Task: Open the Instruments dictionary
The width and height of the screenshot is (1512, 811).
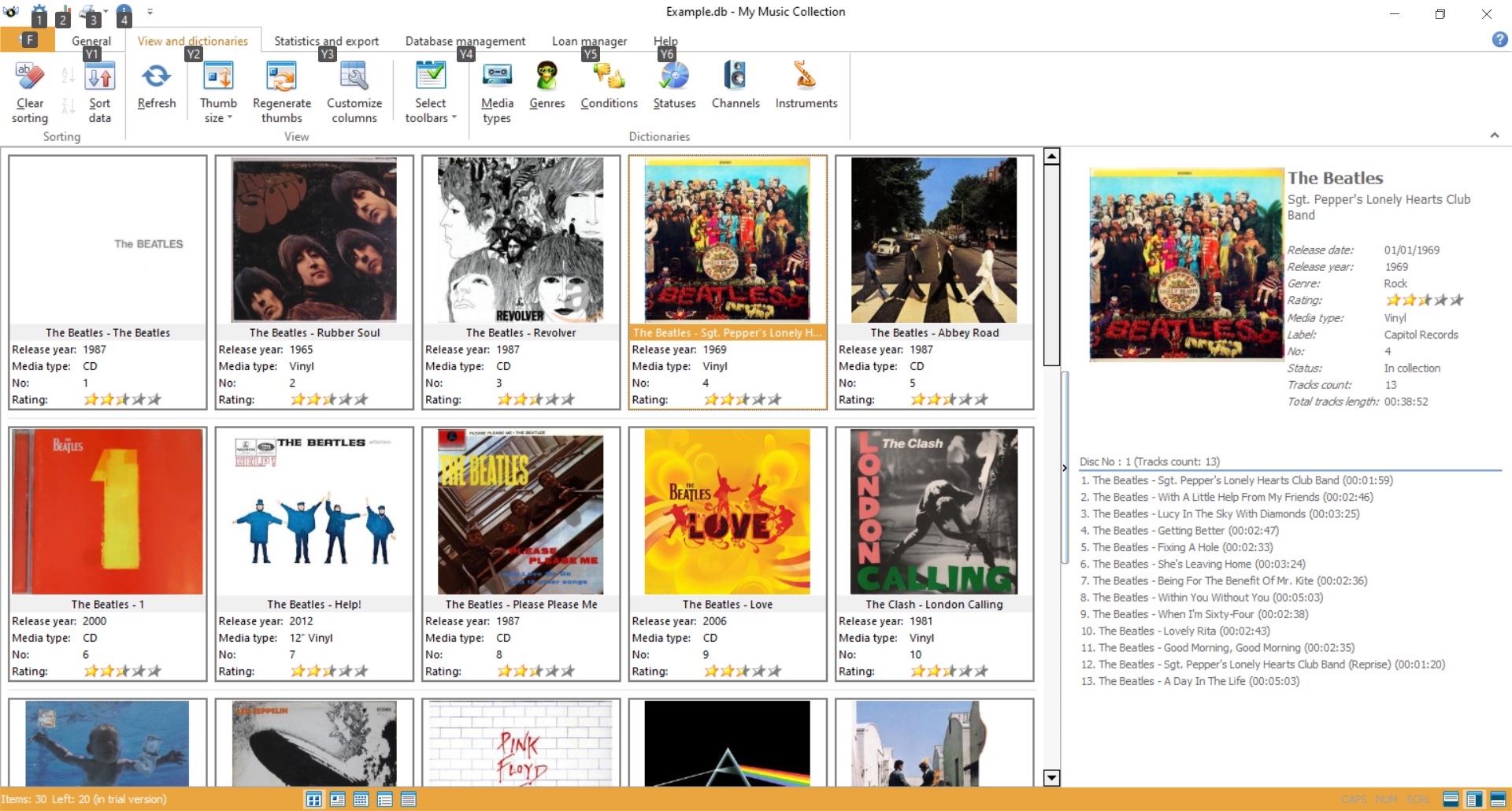Action: pos(806,87)
